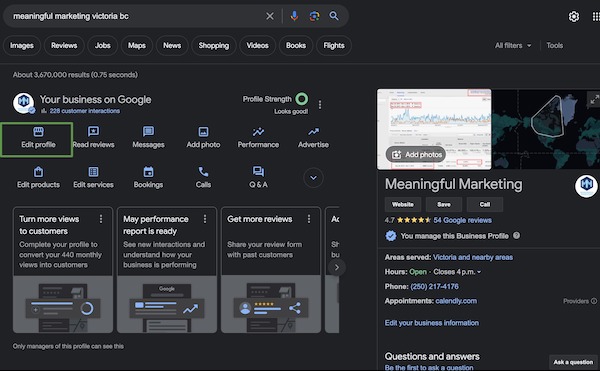Open the Google apps grid
The height and width of the screenshot is (371, 600).
[596, 16]
